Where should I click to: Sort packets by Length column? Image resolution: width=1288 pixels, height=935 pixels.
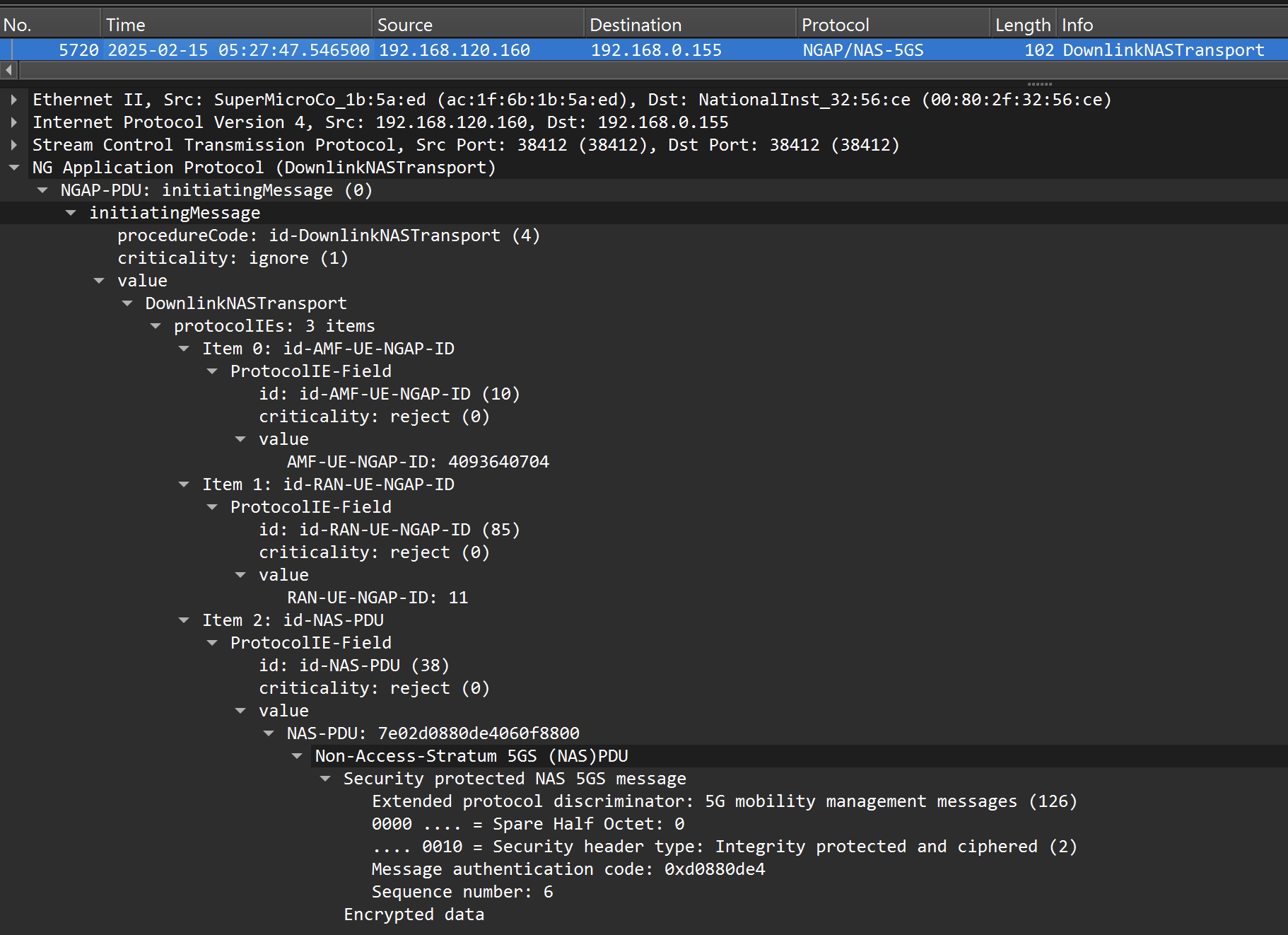[1024, 25]
